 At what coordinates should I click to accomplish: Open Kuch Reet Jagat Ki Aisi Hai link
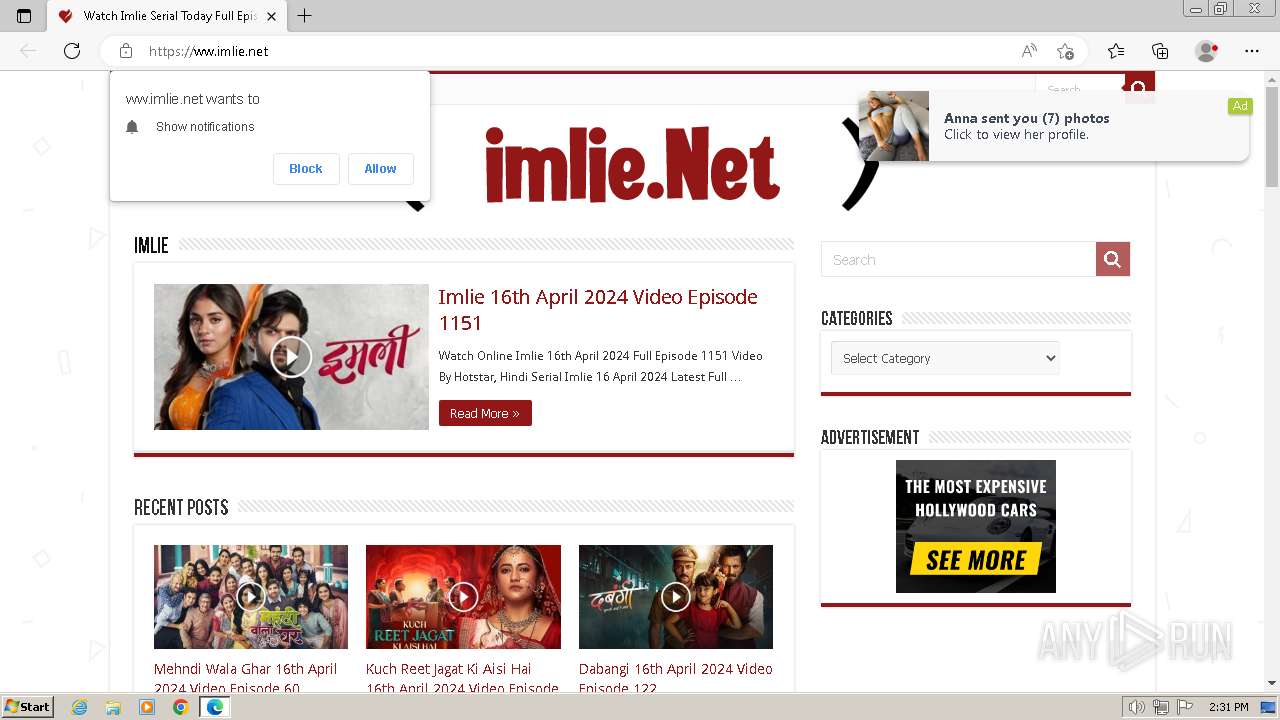click(462, 677)
